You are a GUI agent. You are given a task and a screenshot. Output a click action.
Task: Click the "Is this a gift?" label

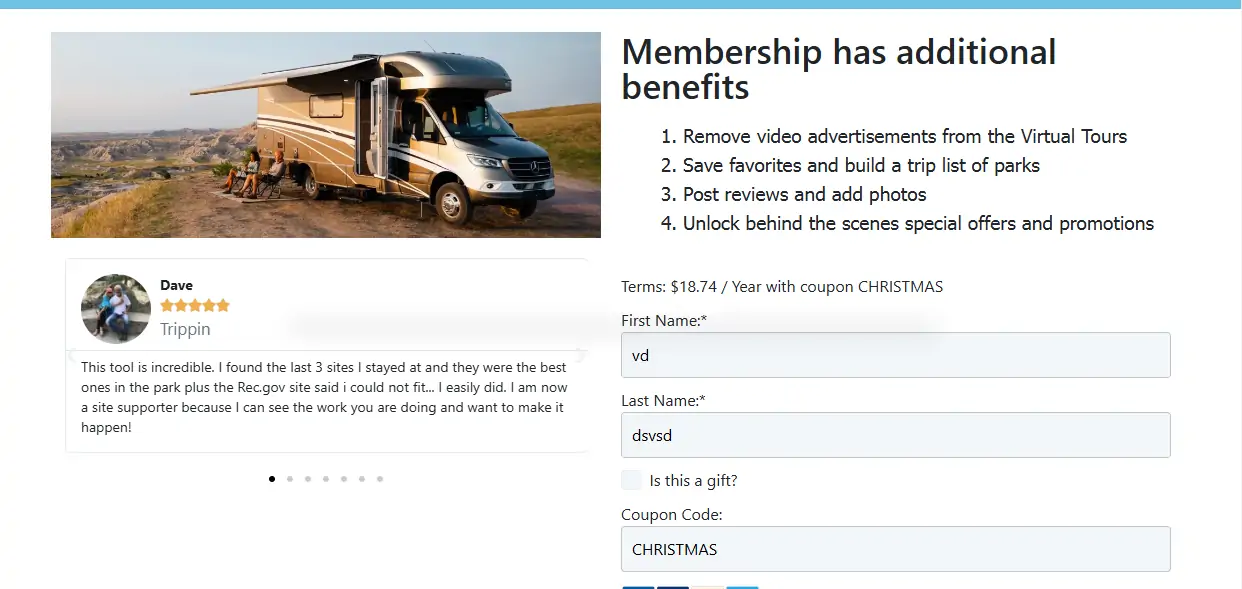pos(693,481)
